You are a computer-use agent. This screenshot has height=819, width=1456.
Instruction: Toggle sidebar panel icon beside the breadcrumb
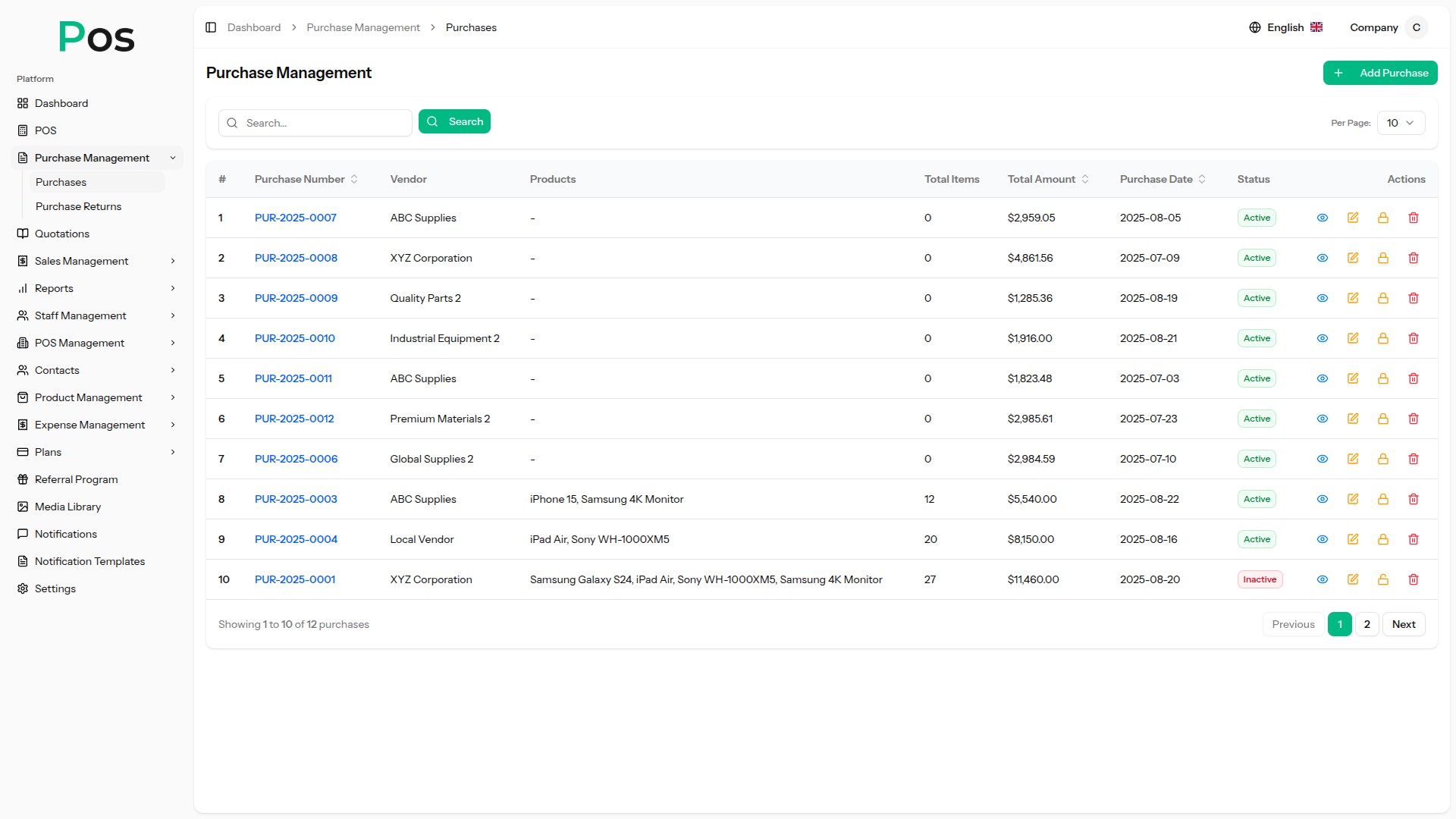(x=211, y=27)
